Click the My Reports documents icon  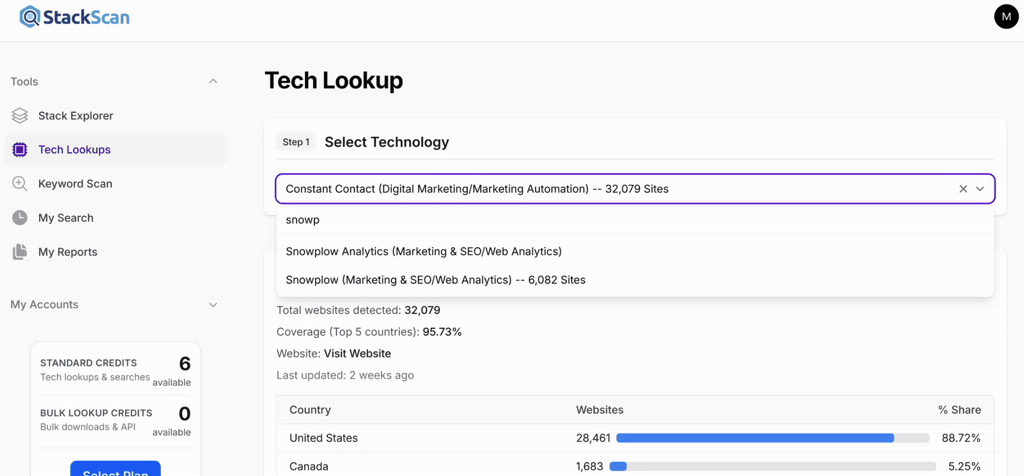pos(20,251)
